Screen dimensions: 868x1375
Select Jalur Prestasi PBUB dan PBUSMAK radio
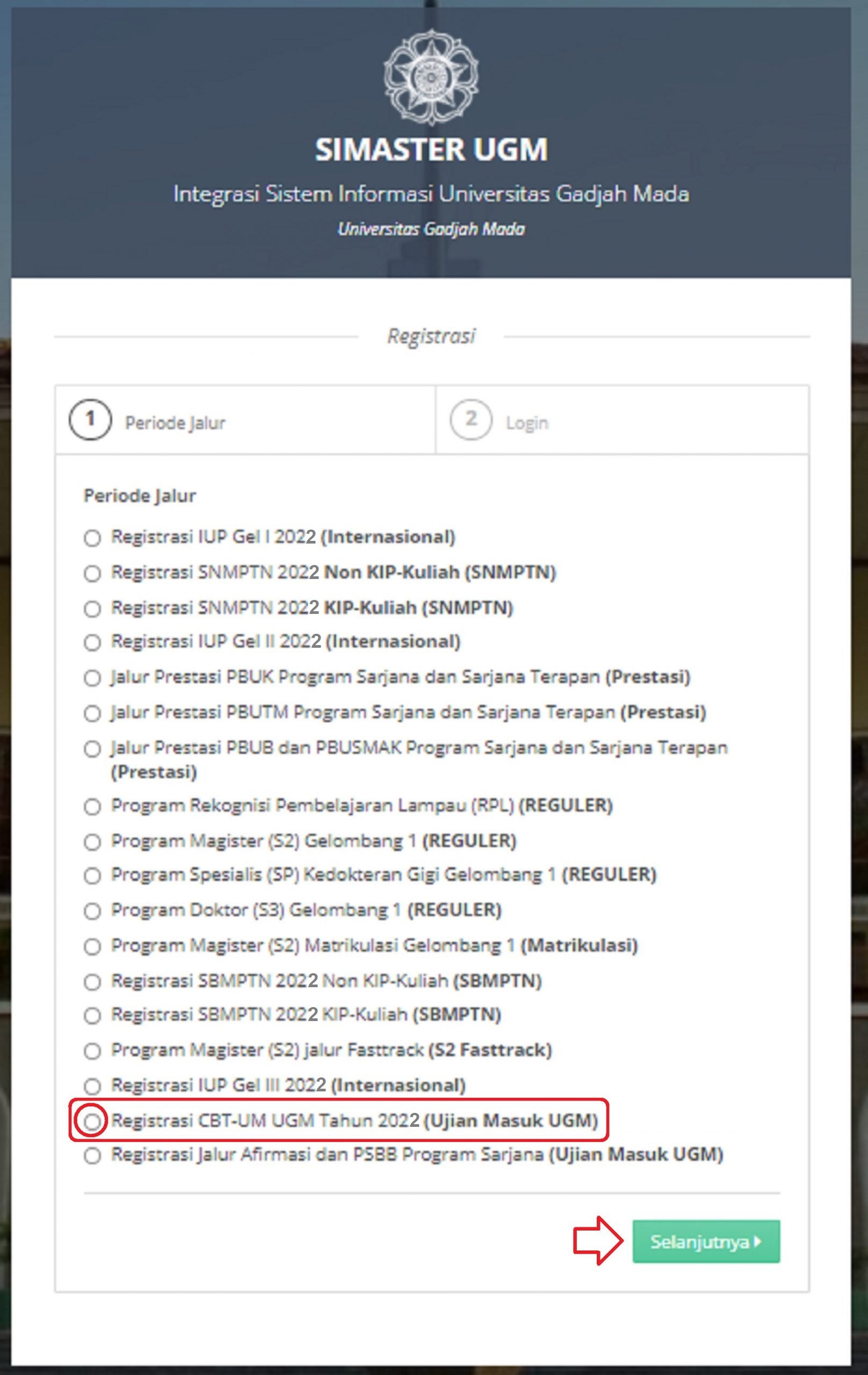(92, 749)
